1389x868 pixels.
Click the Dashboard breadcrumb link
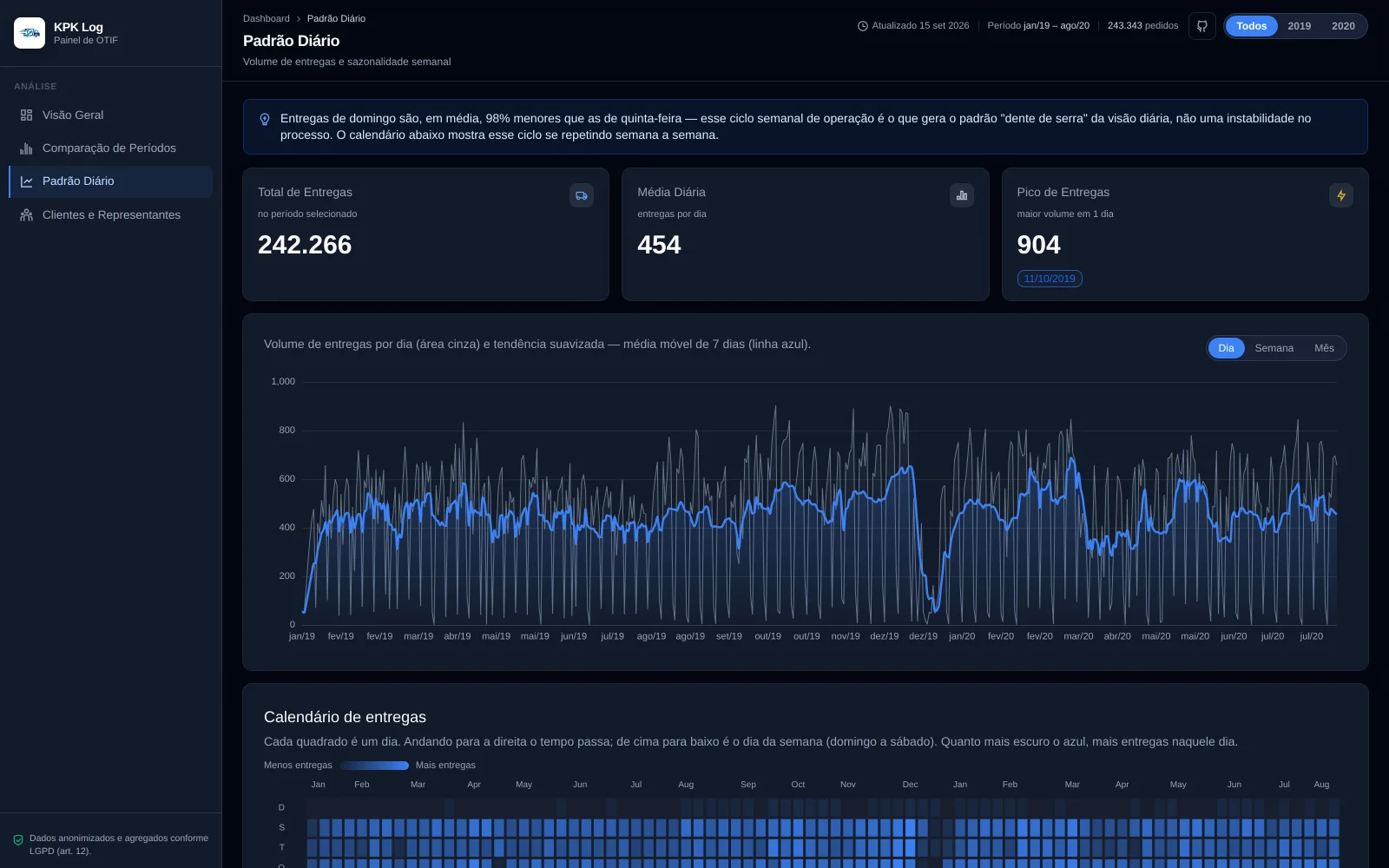[x=267, y=18]
